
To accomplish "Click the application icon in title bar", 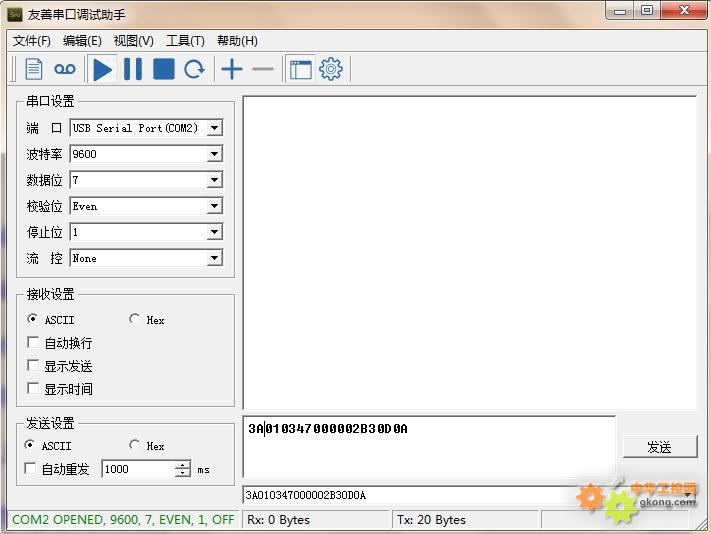I will (15, 14).
